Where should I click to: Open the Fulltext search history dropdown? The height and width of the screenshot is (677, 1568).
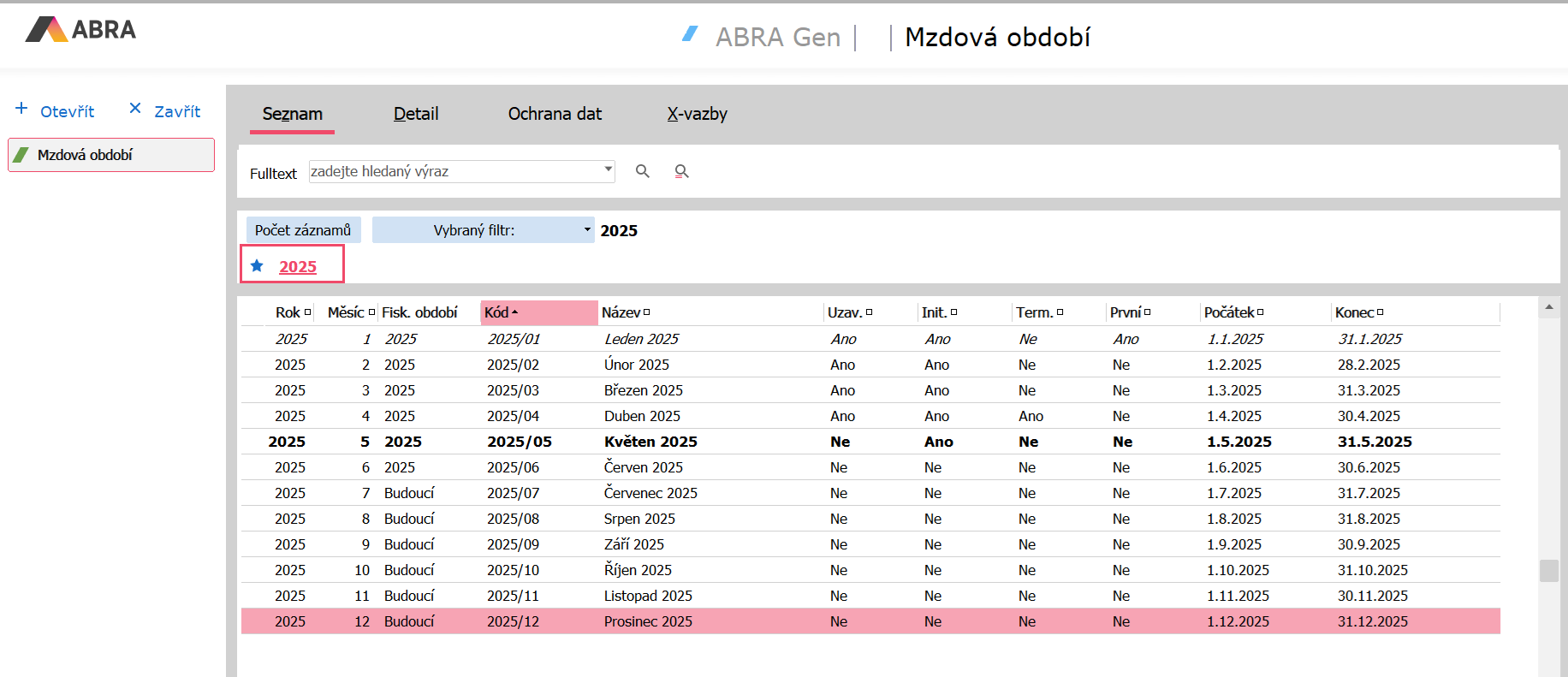[608, 169]
